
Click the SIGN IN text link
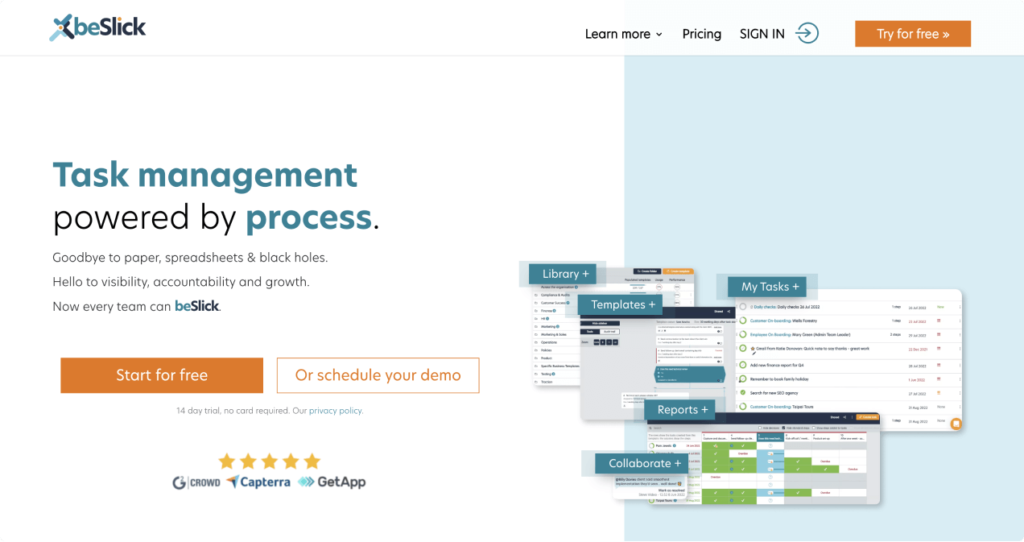click(762, 34)
